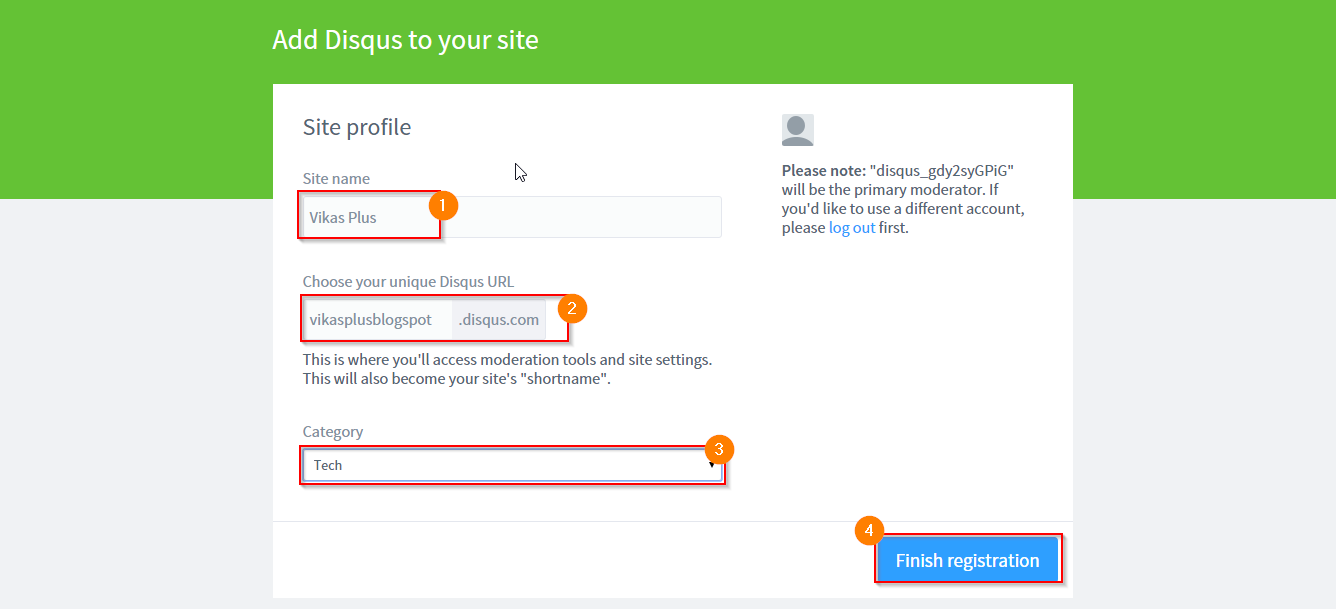Click the Site name label
This screenshot has width=1336, height=609.
(x=336, y=178)
